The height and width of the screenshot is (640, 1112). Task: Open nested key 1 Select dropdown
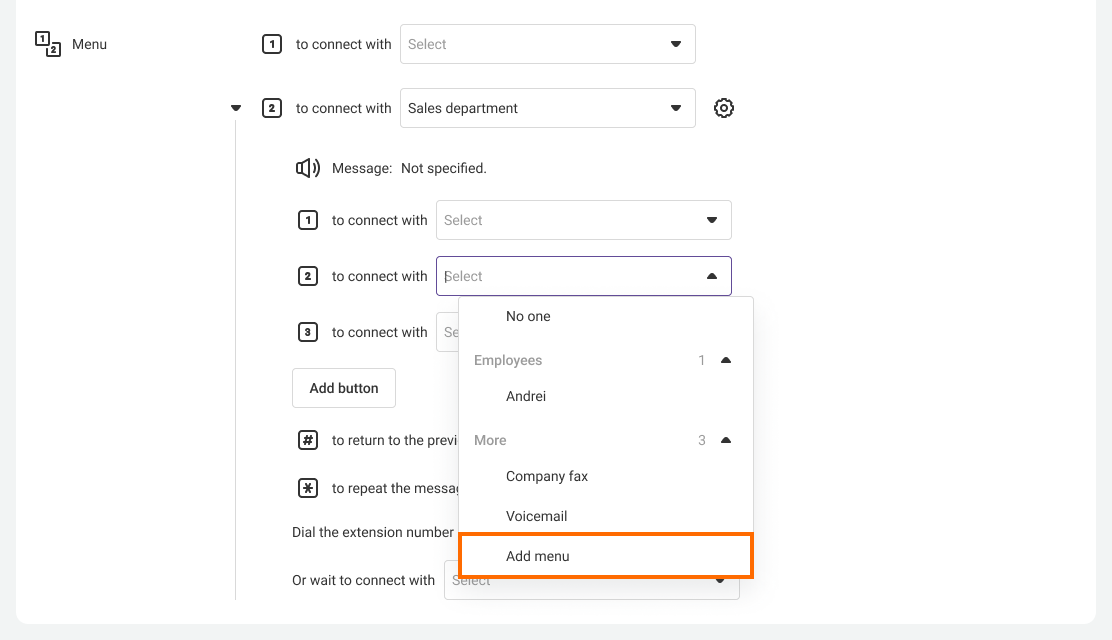tap(583, 220)
